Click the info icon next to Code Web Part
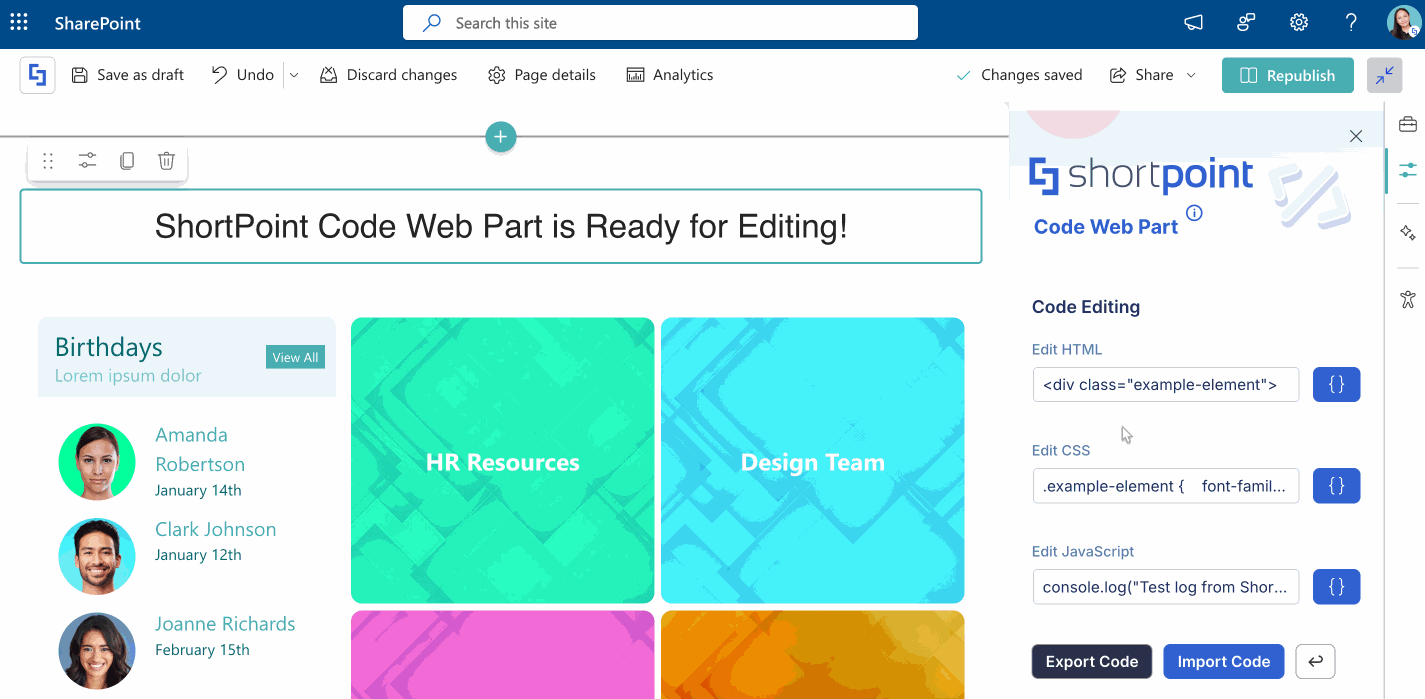1425x699 pixels. pyautogui.click(x=1194, y=213)
